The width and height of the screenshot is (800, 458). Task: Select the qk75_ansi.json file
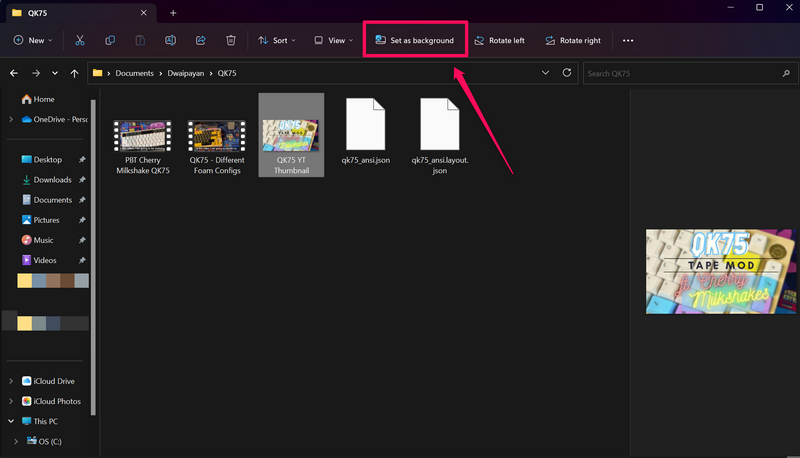click(x=365, y=135)
